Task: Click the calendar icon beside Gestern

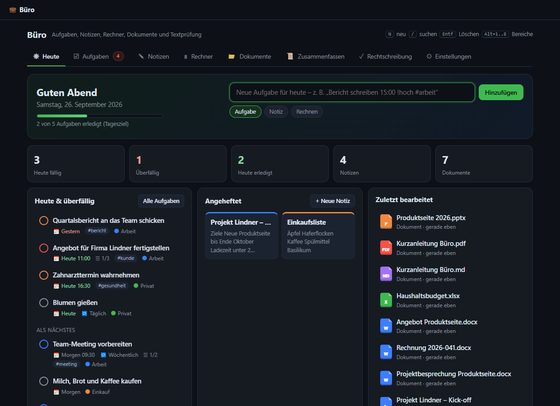Action: (56, 231)
